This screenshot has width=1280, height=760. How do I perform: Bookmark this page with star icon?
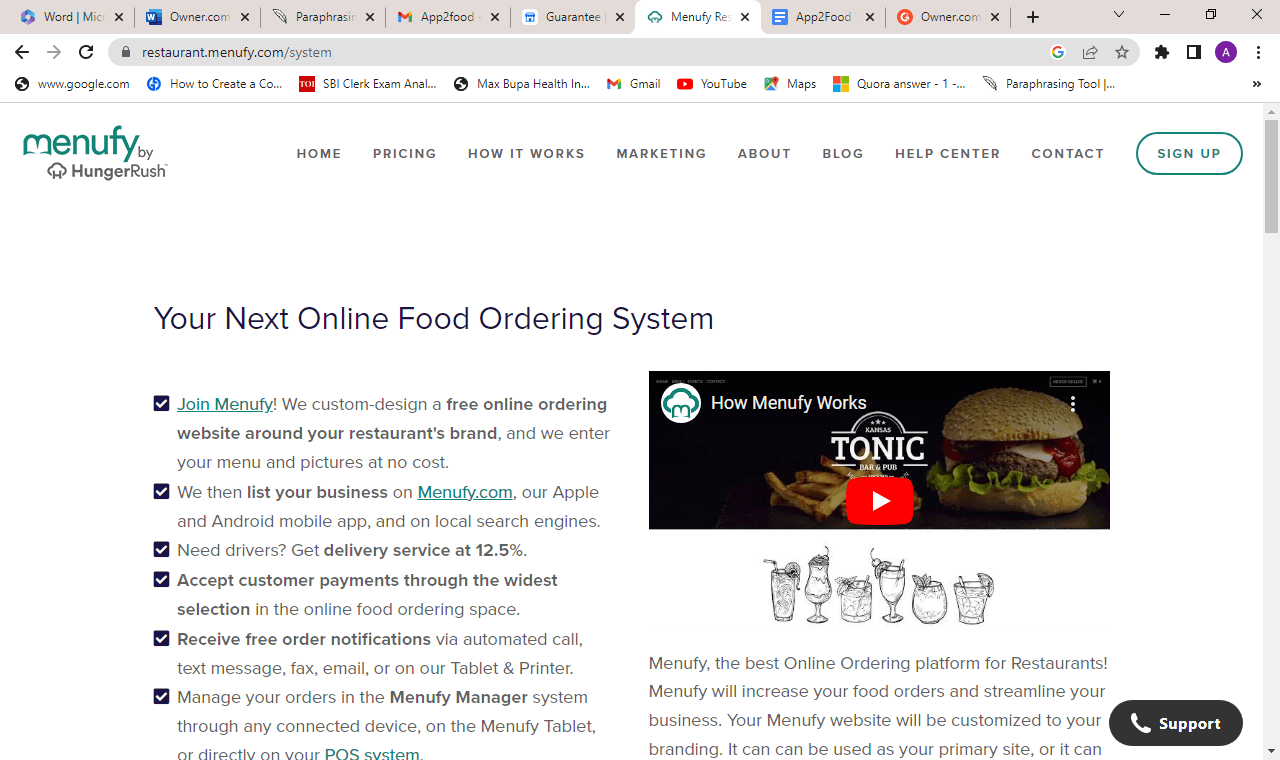1122,52
